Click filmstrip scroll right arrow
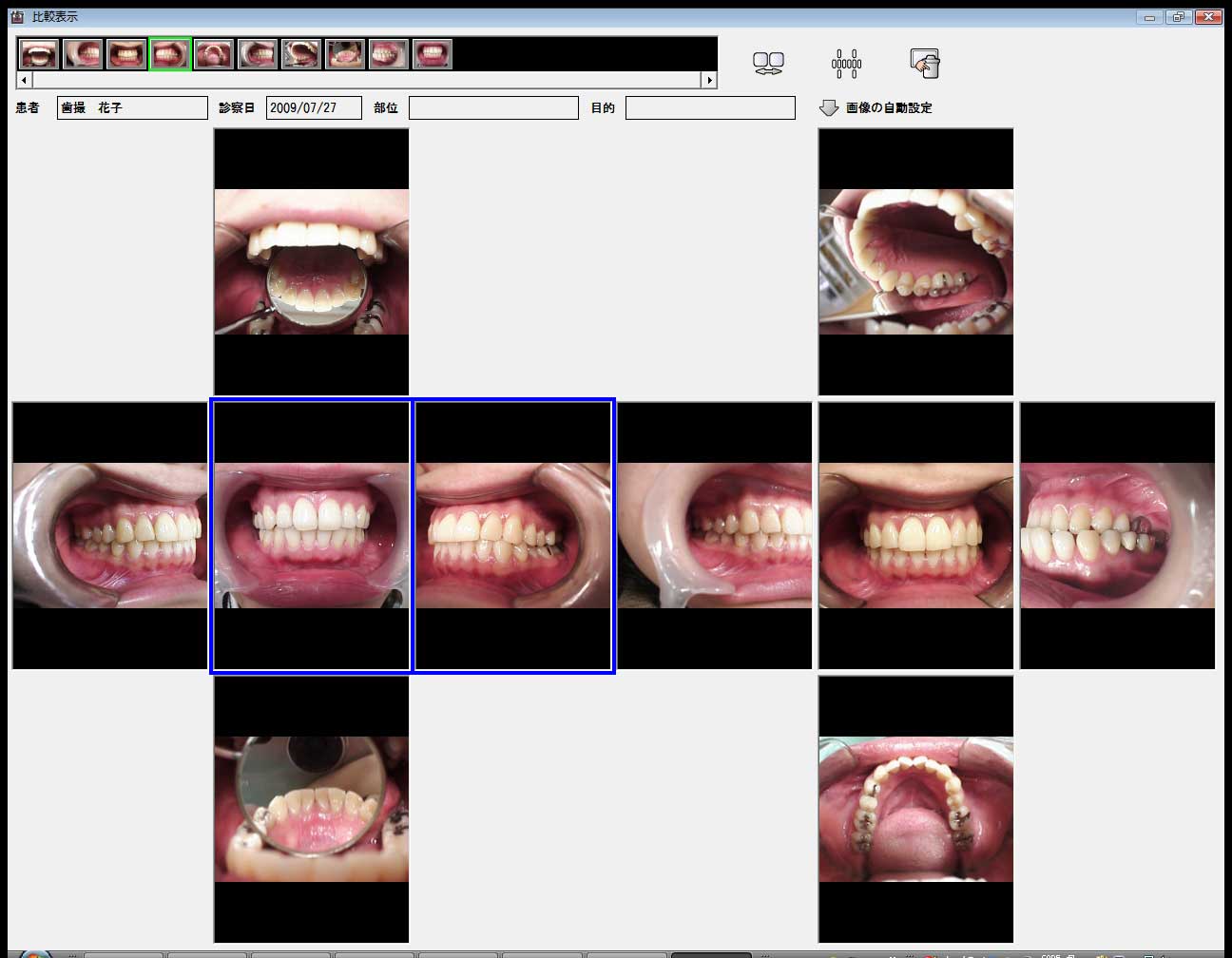Image resolution: width=1232 pixels, height=958 pixels. click(x=709, y=81)
